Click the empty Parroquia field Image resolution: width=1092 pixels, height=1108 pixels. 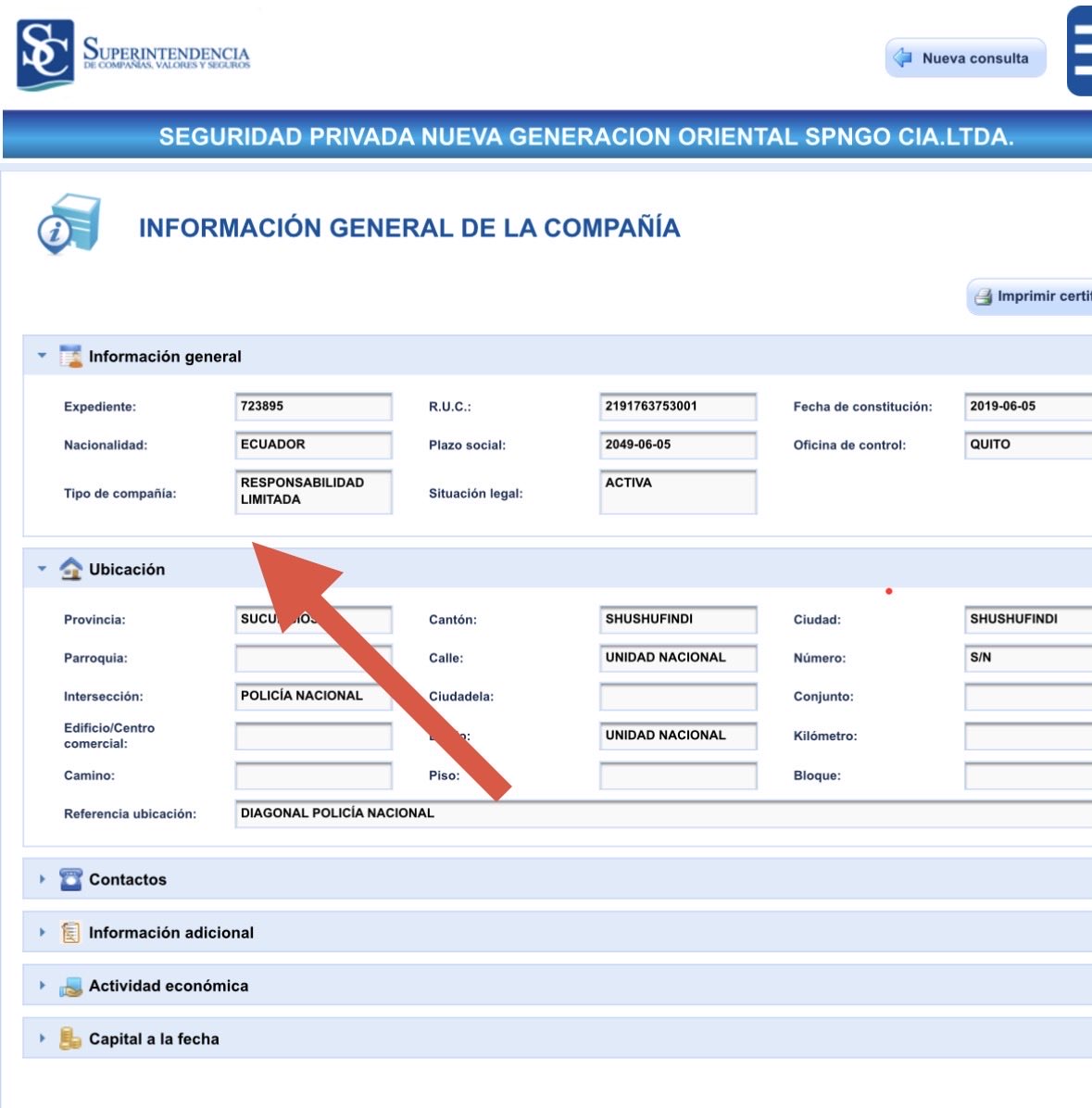click(x=314, y=657)
